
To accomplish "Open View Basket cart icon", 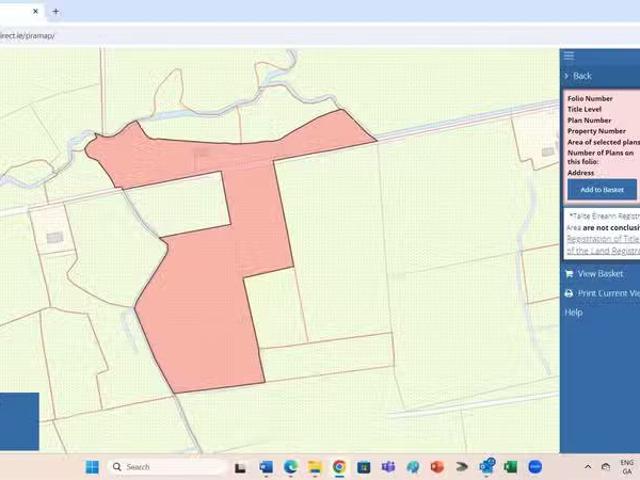I will pos(569,274).
